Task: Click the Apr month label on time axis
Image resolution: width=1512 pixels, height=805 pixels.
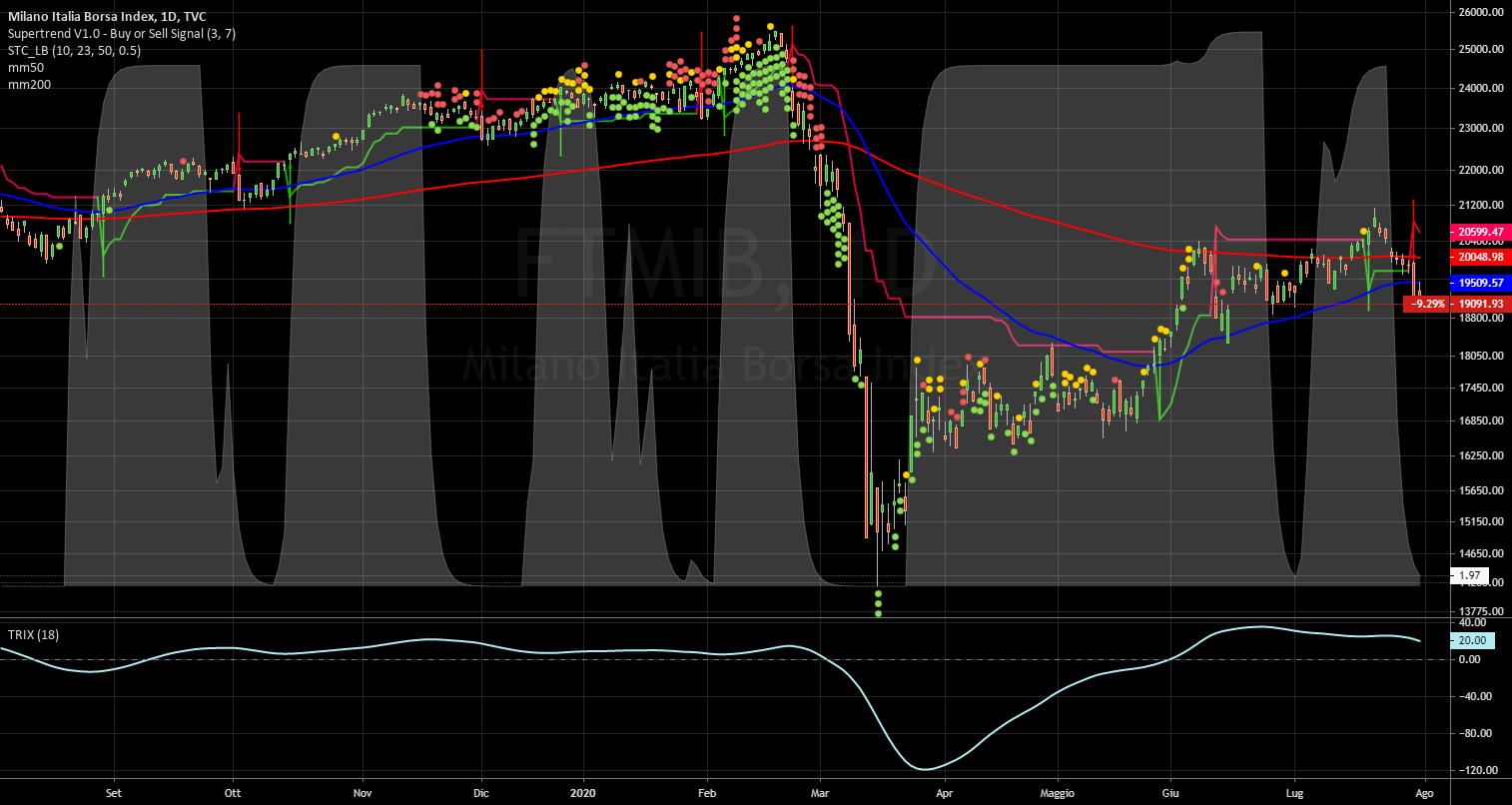Action: coord(945,792)
